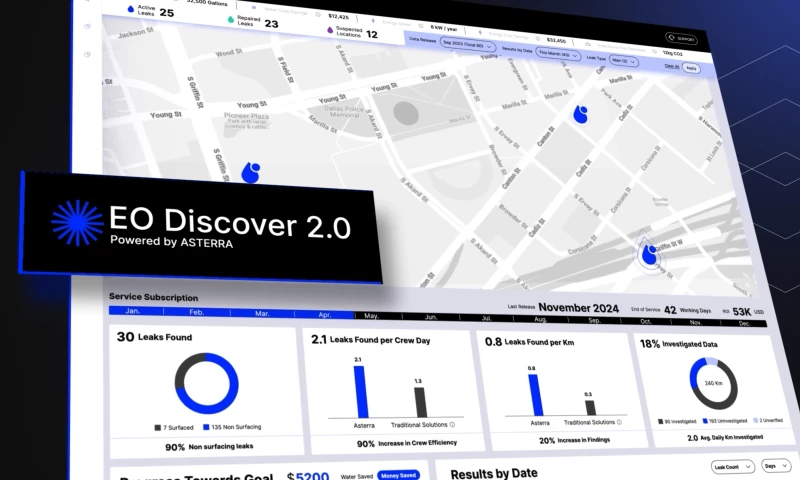The width and height of the screenshot is (800, 480).
Task: Click the Energy Saved lightning icon
Action: click(373, 21)
